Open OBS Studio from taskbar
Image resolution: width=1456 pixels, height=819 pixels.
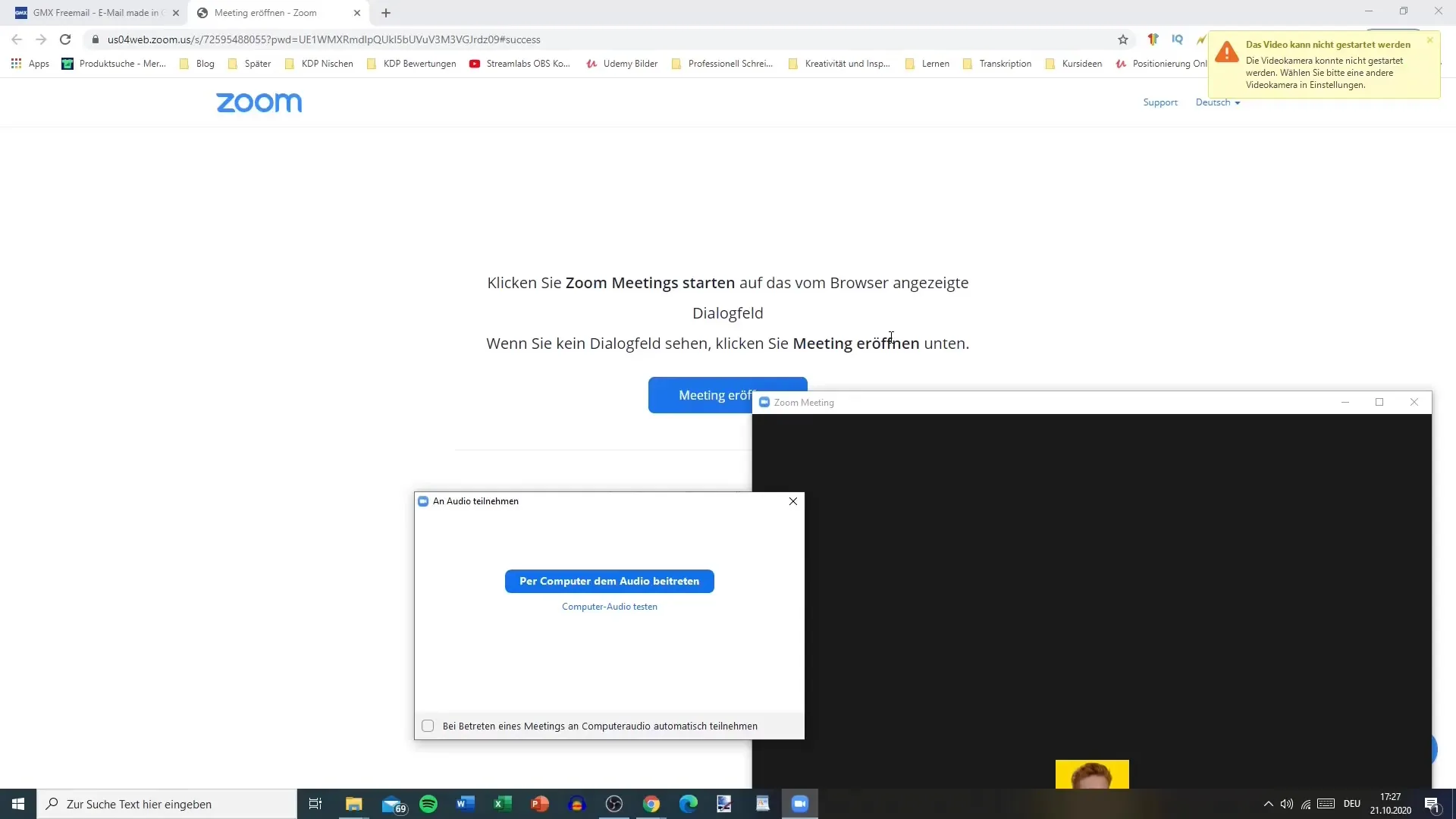pyautogui.click(x=614, y=804)
